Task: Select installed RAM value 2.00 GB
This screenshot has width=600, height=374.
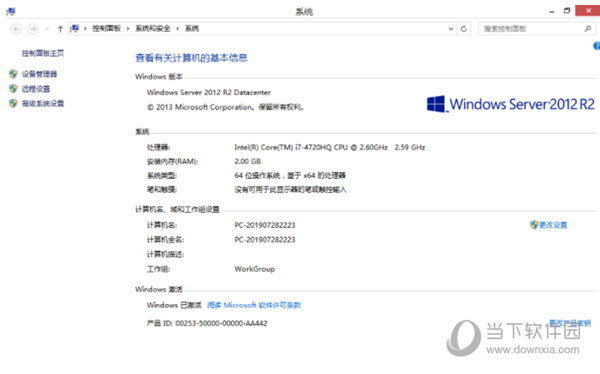Action: (x=248, y=162)
